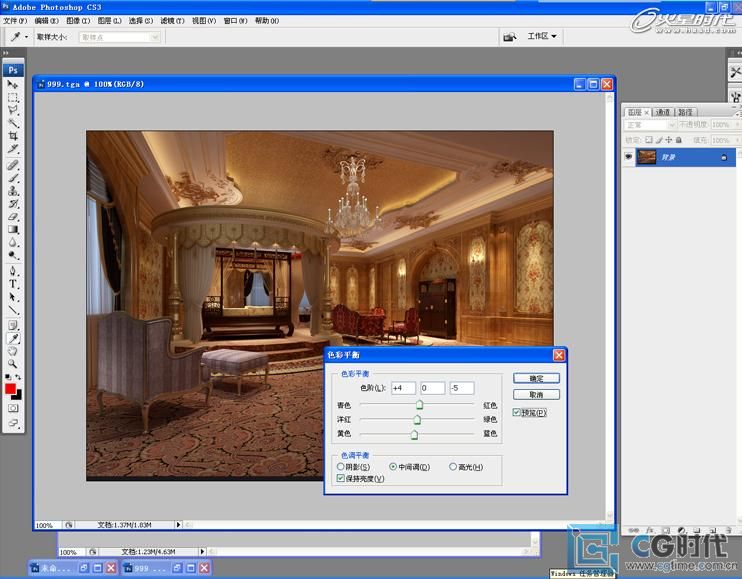Viewport: 742px width, 579px height.
Task: Select the Crop tool
Action: [x=13, y=136]
